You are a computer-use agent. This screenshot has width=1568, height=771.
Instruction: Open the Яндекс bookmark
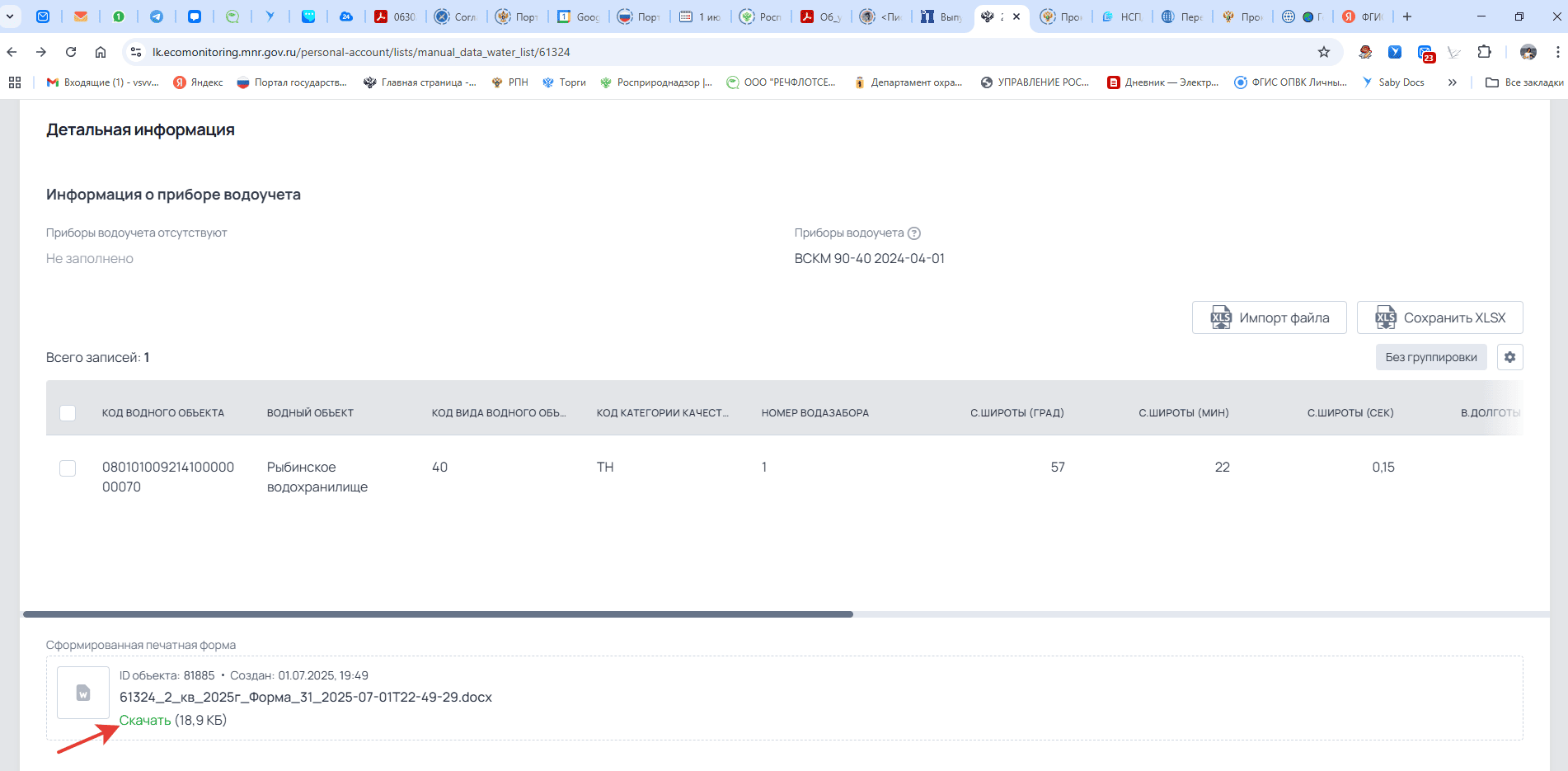(198, 82)
